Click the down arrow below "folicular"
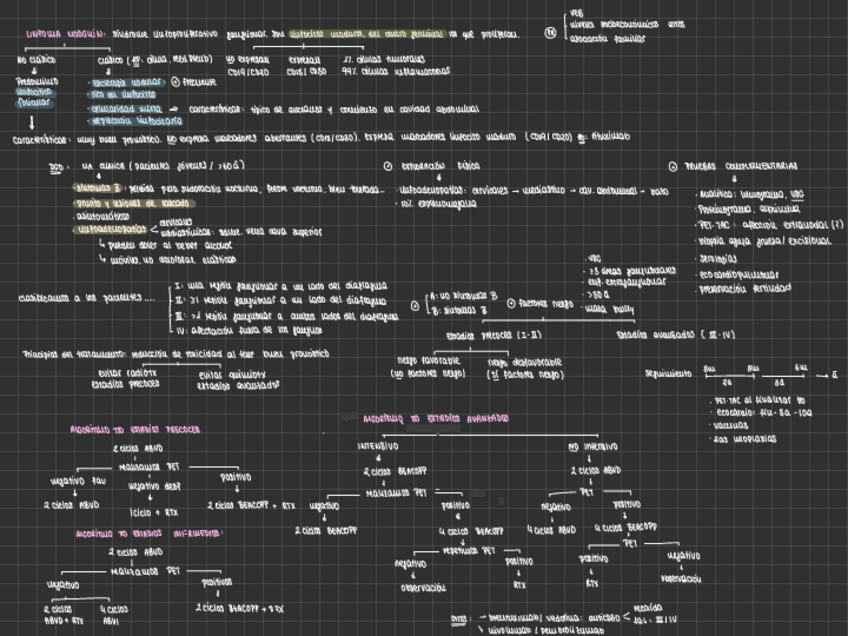Viewport: 848px width, 636px height. 31,121
